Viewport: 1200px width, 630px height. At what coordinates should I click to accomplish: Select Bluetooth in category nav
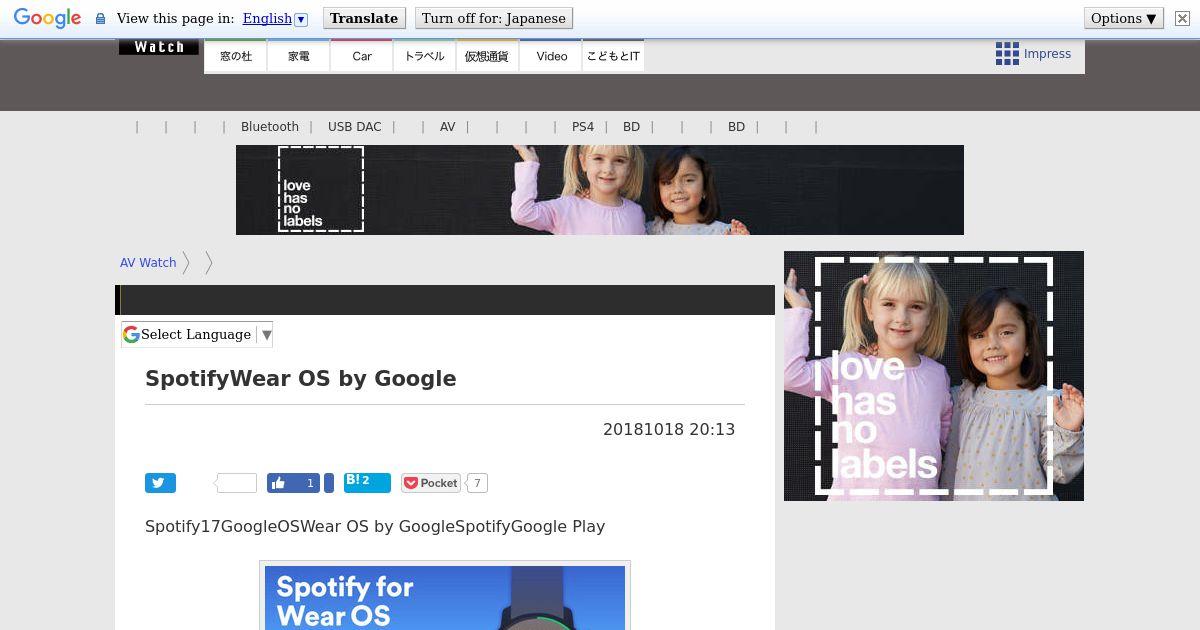(270, 127)
